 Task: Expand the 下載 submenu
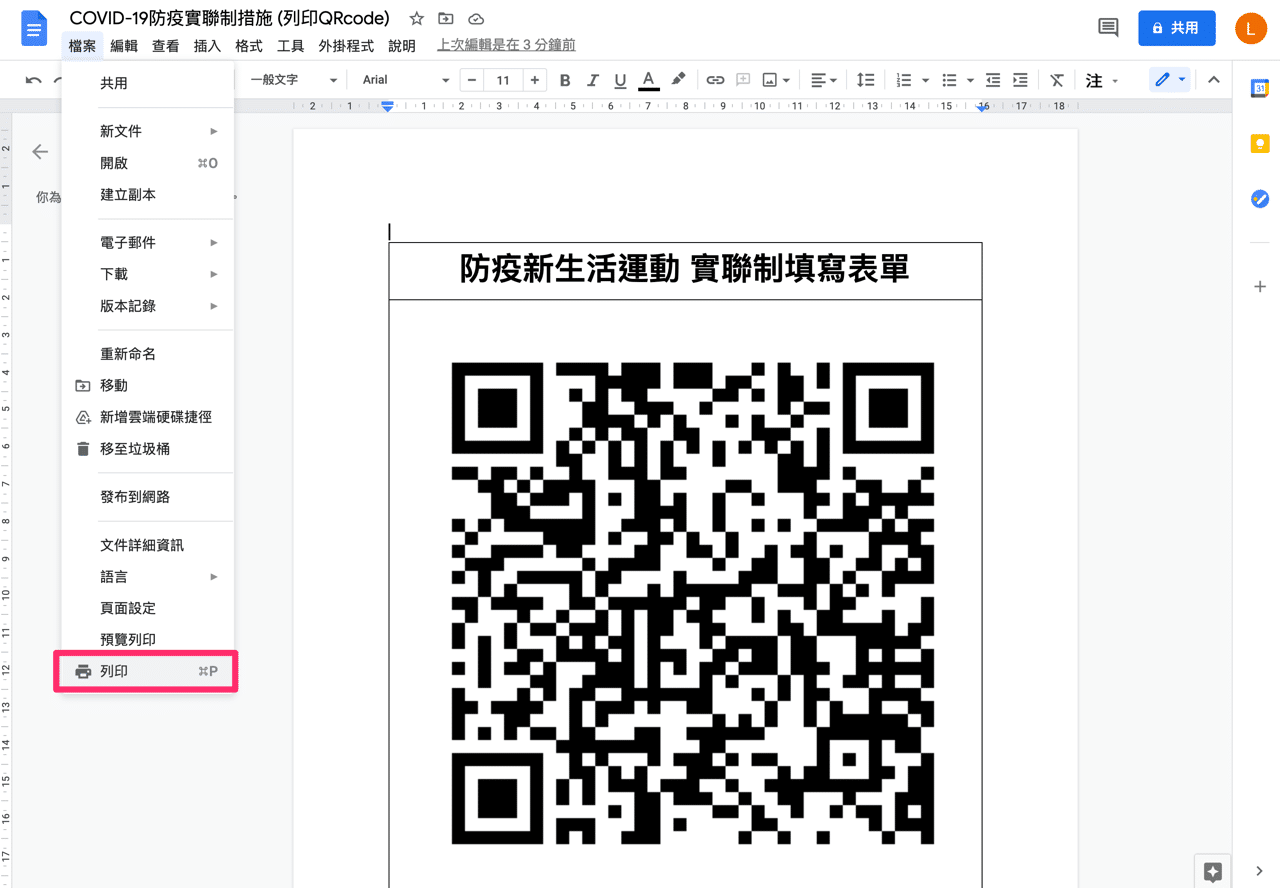[x=147, y=274]
